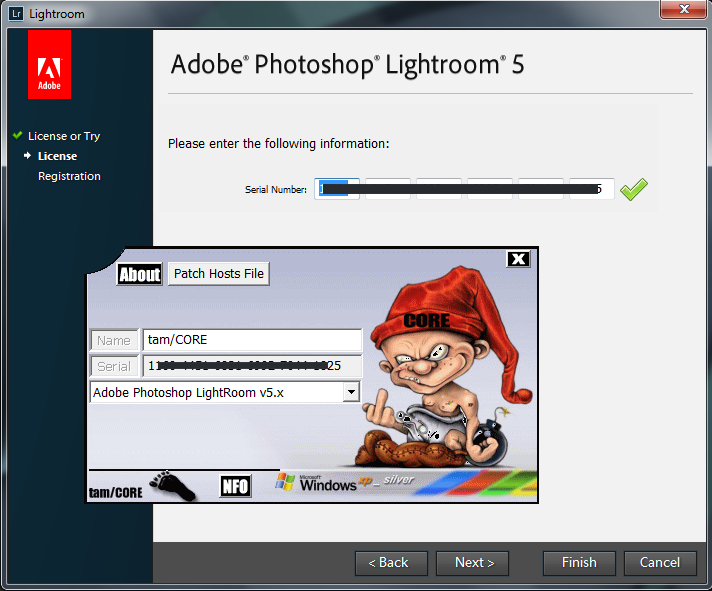Viewport: 712px width, 591px height.
Task: Click the green check beside License or Try
Action: pos(18,135)
